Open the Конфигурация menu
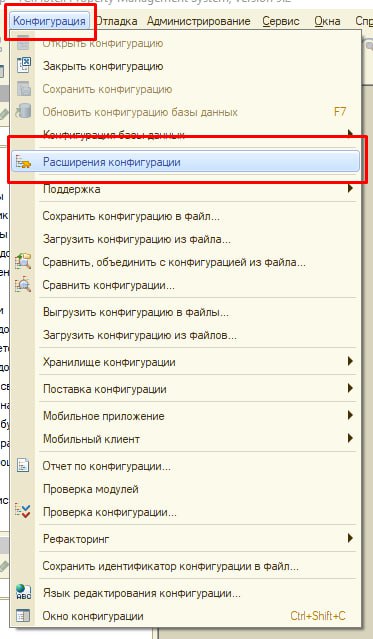 tap(49, 21)
